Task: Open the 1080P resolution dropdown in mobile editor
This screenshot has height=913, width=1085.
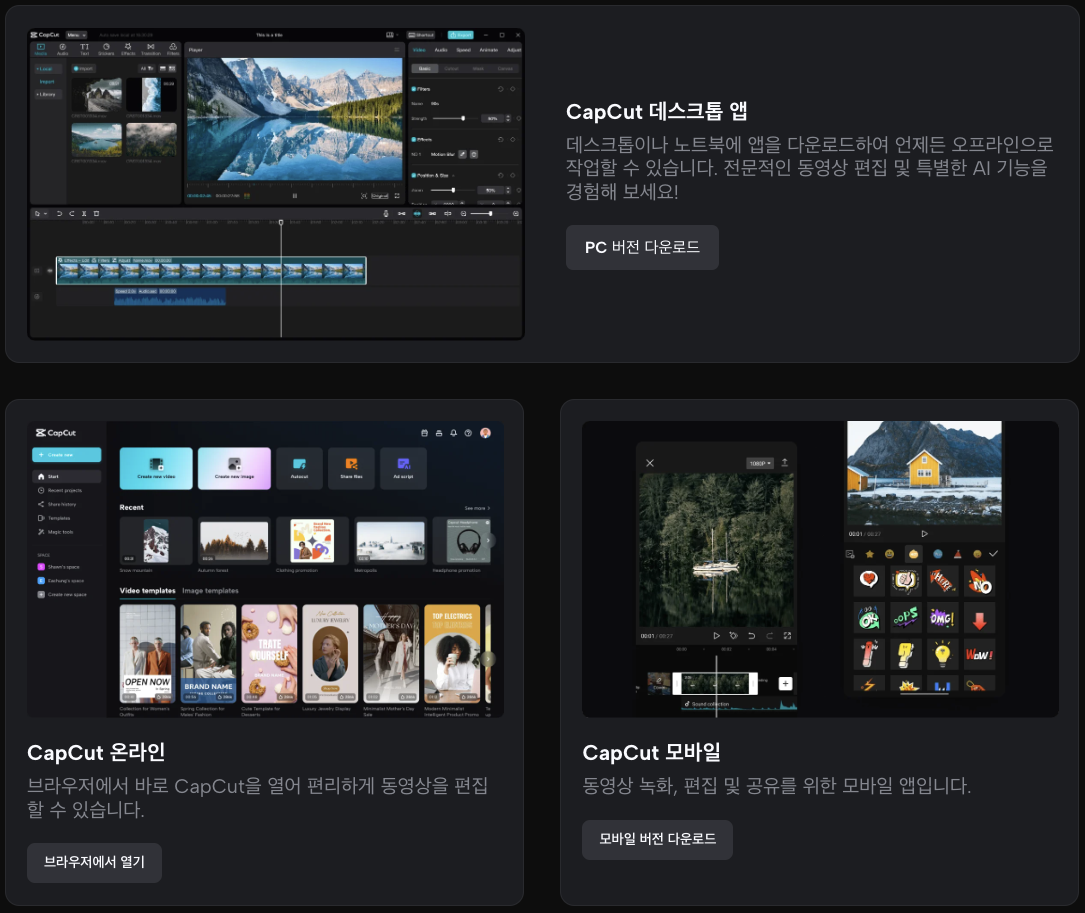Action: (x=760, y=463)
